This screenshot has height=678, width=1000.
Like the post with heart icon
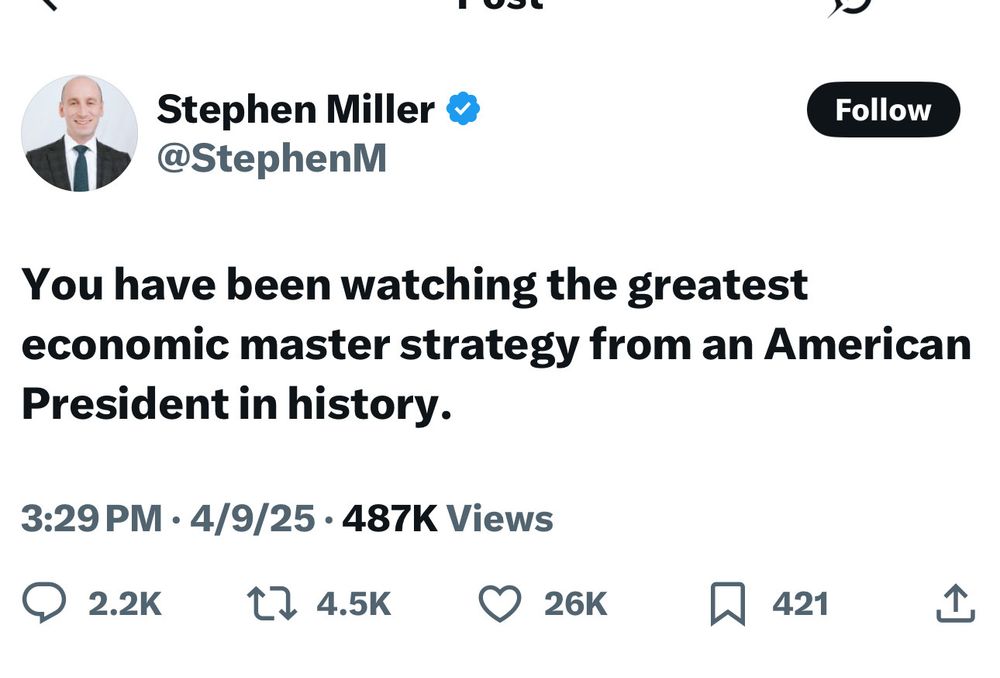point(500,603)
